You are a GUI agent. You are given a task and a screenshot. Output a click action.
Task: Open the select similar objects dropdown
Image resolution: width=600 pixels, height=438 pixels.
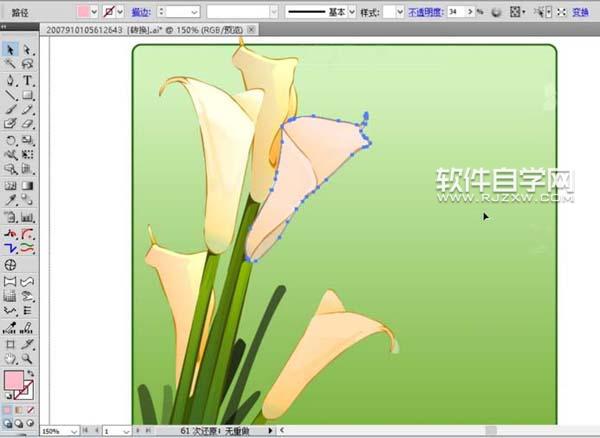coord(549,12)
